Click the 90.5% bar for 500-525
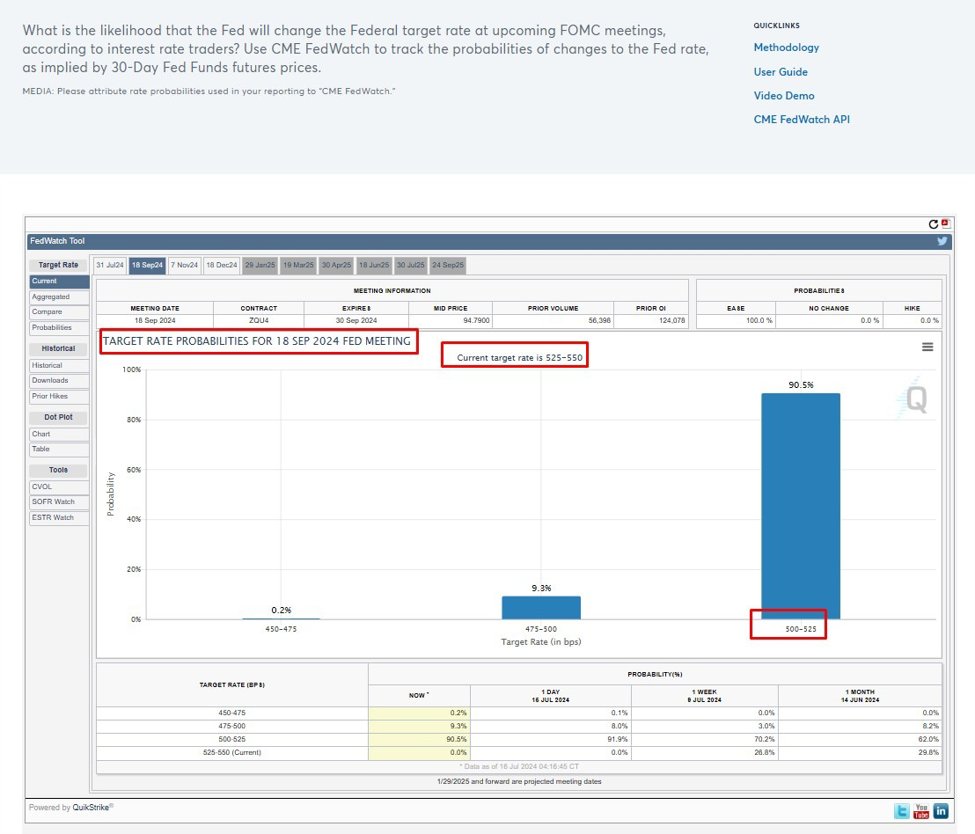Image resolution: width=975 pixels, height=834 pixels. click(x=800, y=505)
